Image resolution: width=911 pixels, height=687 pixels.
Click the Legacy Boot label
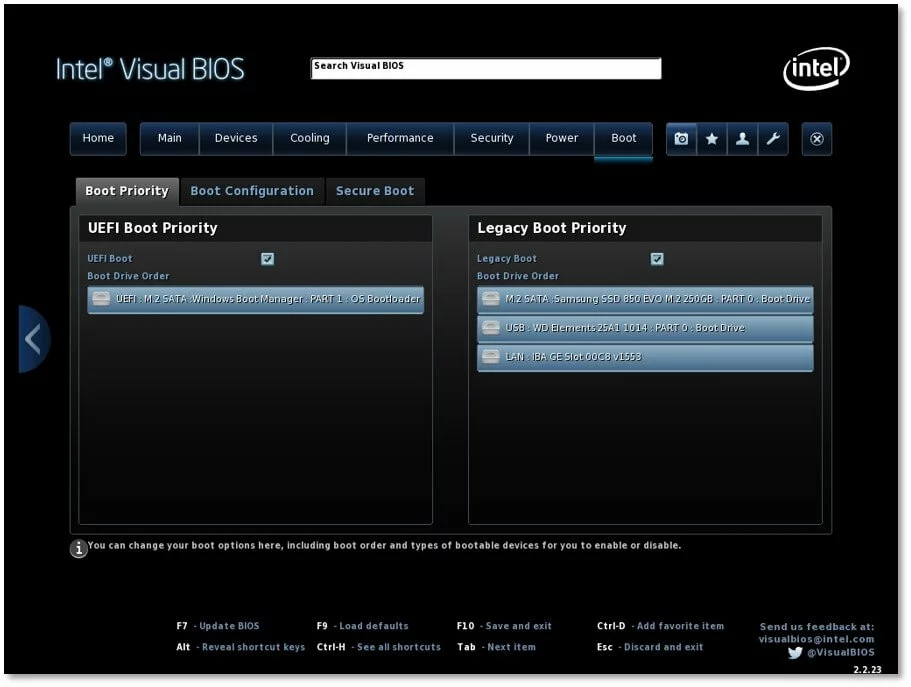tap(507, 259)
